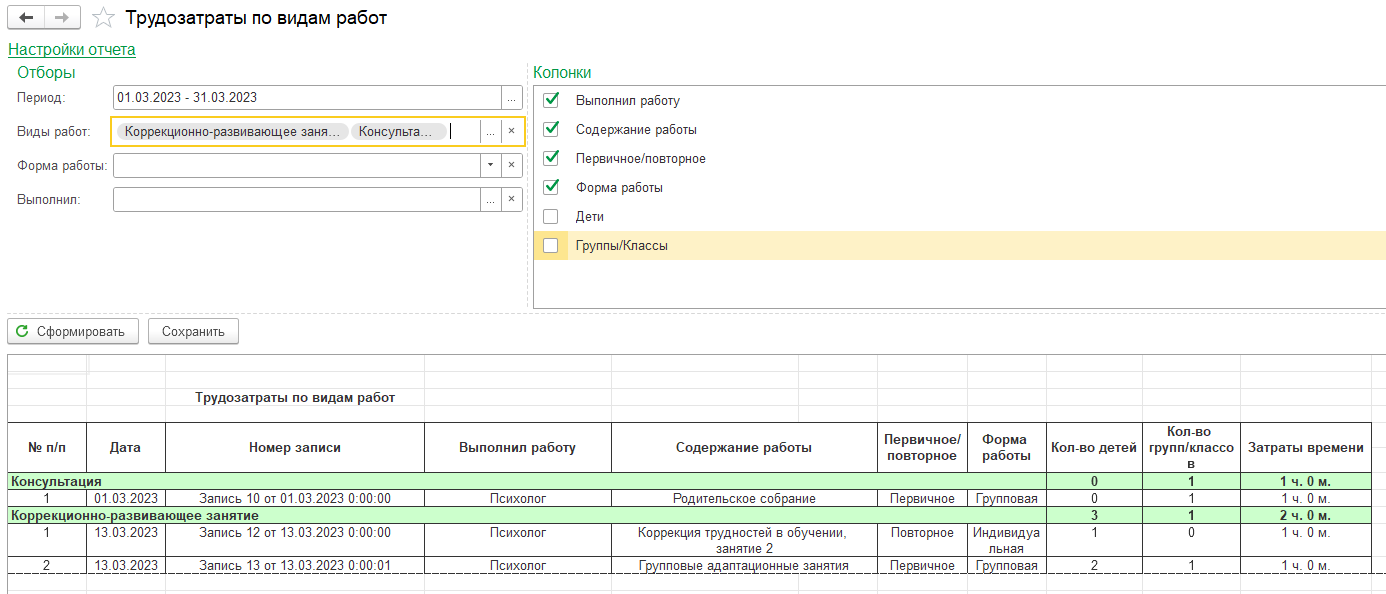Click cell Запись 12 от 13.03.2023 0:00:00
The height and width of the screenshot is (594, 1386).
pyautogui.click(x=295, y=540)
